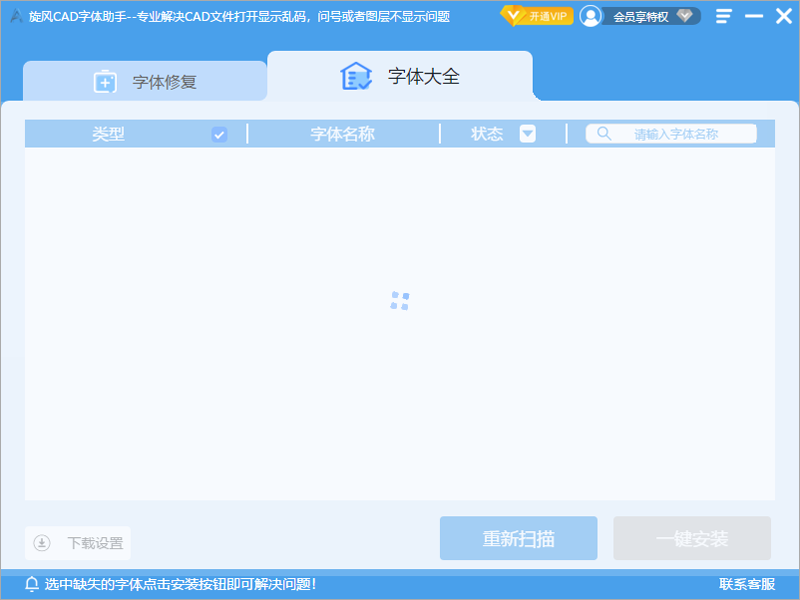The height and width of the screenshot is (600, 800).
Task: Toggle the select-all checkbox in 类型 column
Action: click(220, 133)
